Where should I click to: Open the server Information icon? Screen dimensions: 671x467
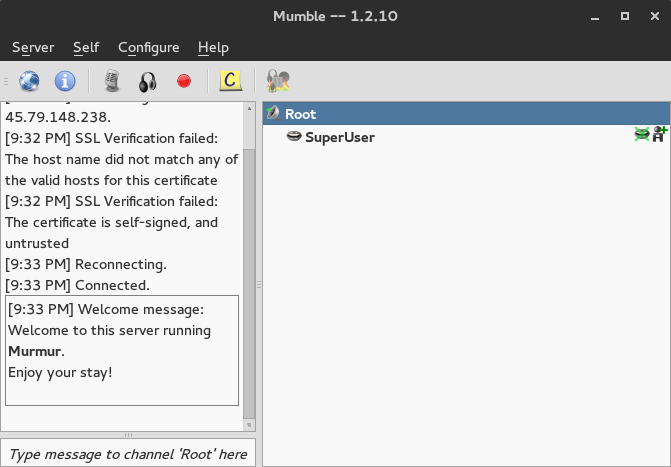point(65,81)
